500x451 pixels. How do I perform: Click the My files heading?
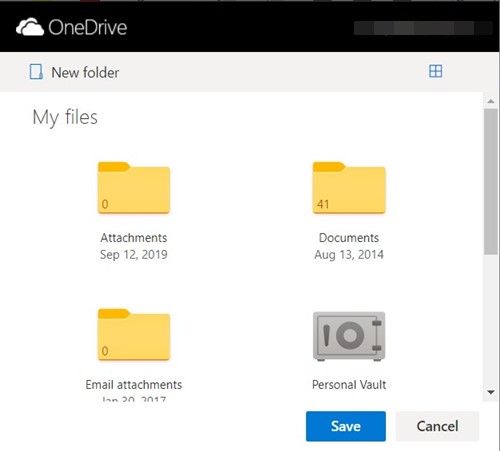65,117
